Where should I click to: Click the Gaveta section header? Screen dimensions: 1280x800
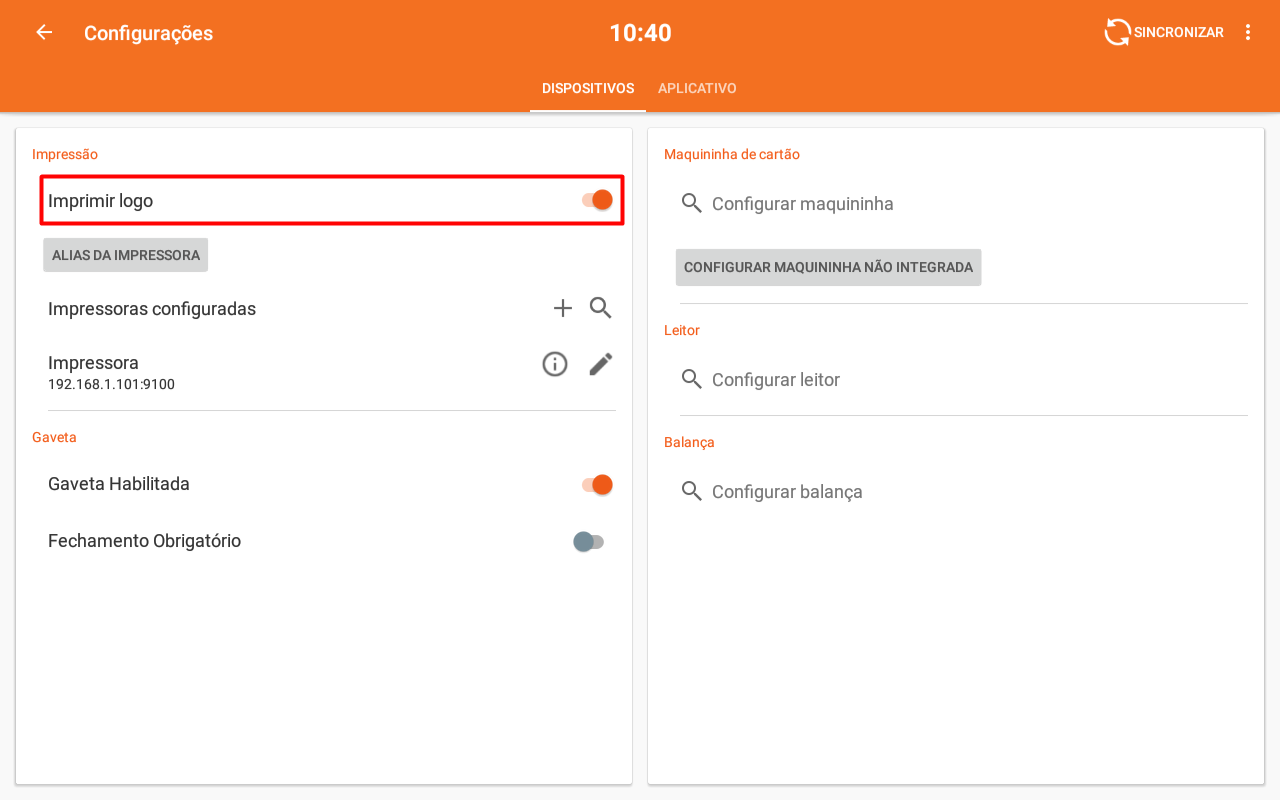54,437
